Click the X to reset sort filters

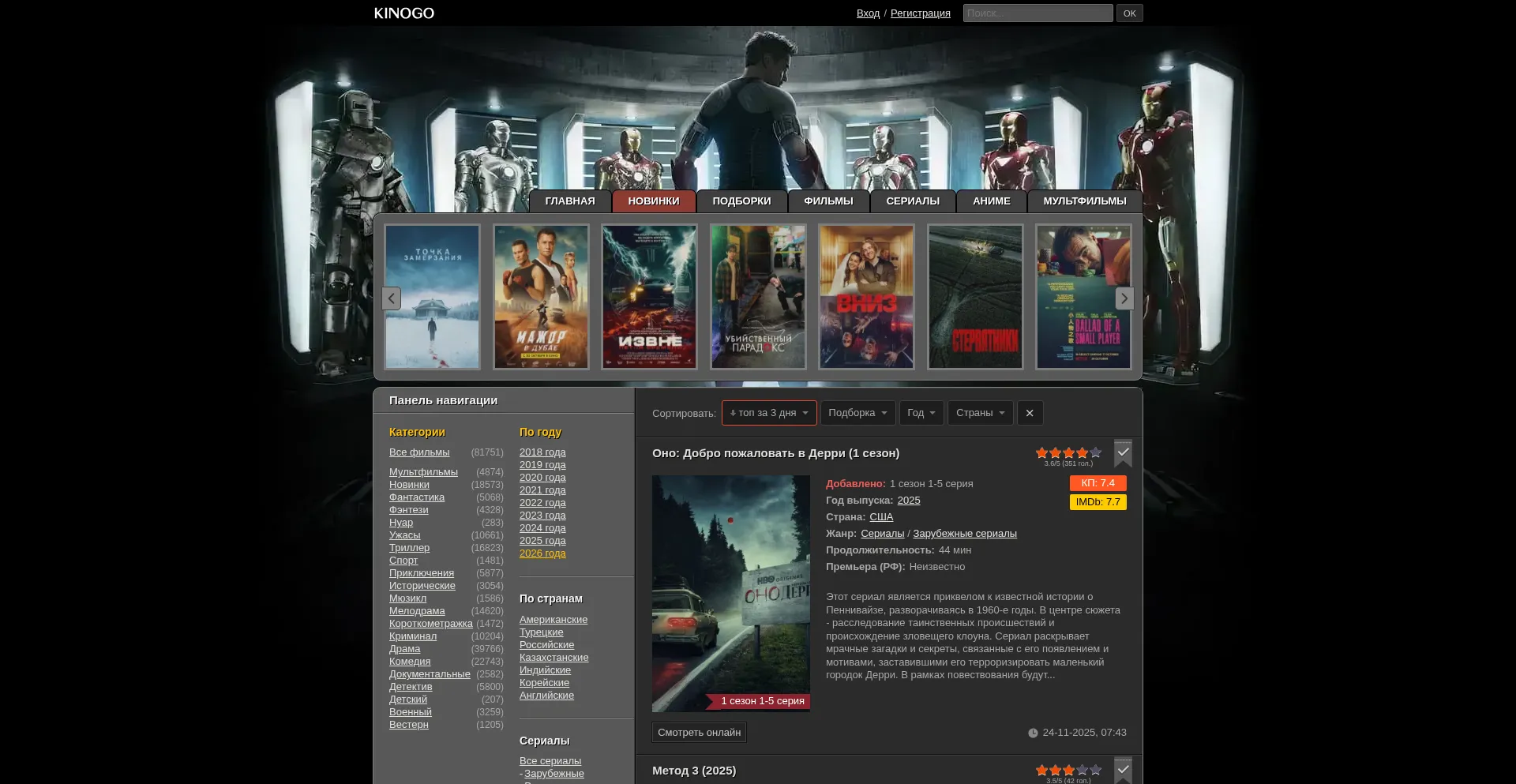(x=1030, y=413)
